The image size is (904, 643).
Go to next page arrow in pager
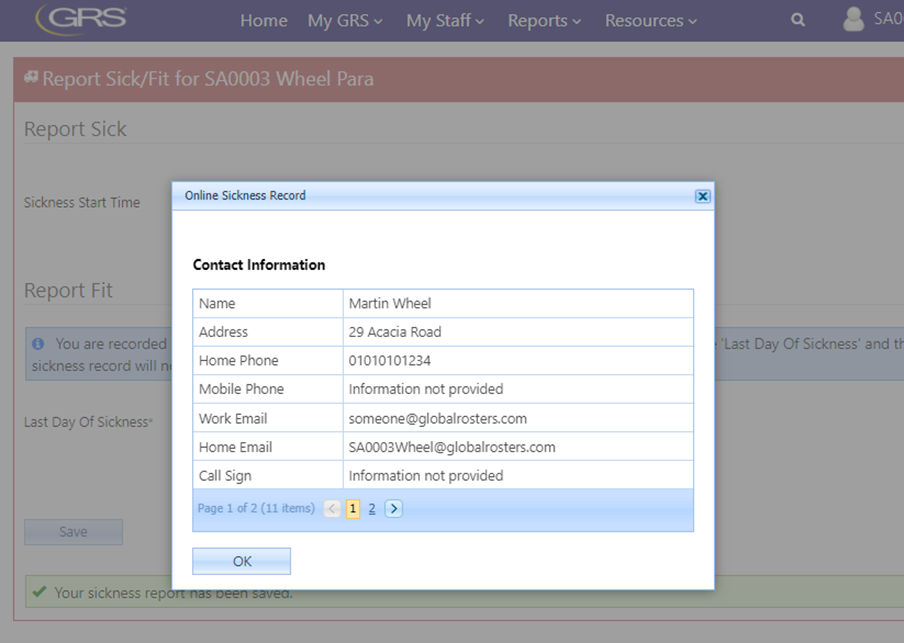[x=394, y=509]
